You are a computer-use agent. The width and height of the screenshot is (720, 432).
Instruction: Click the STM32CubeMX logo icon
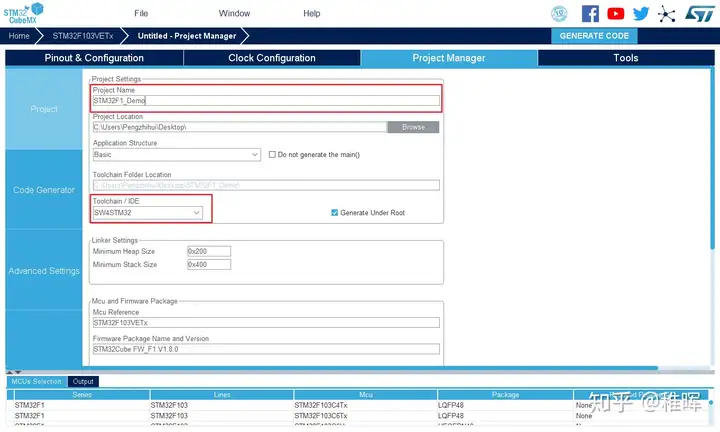23,13
